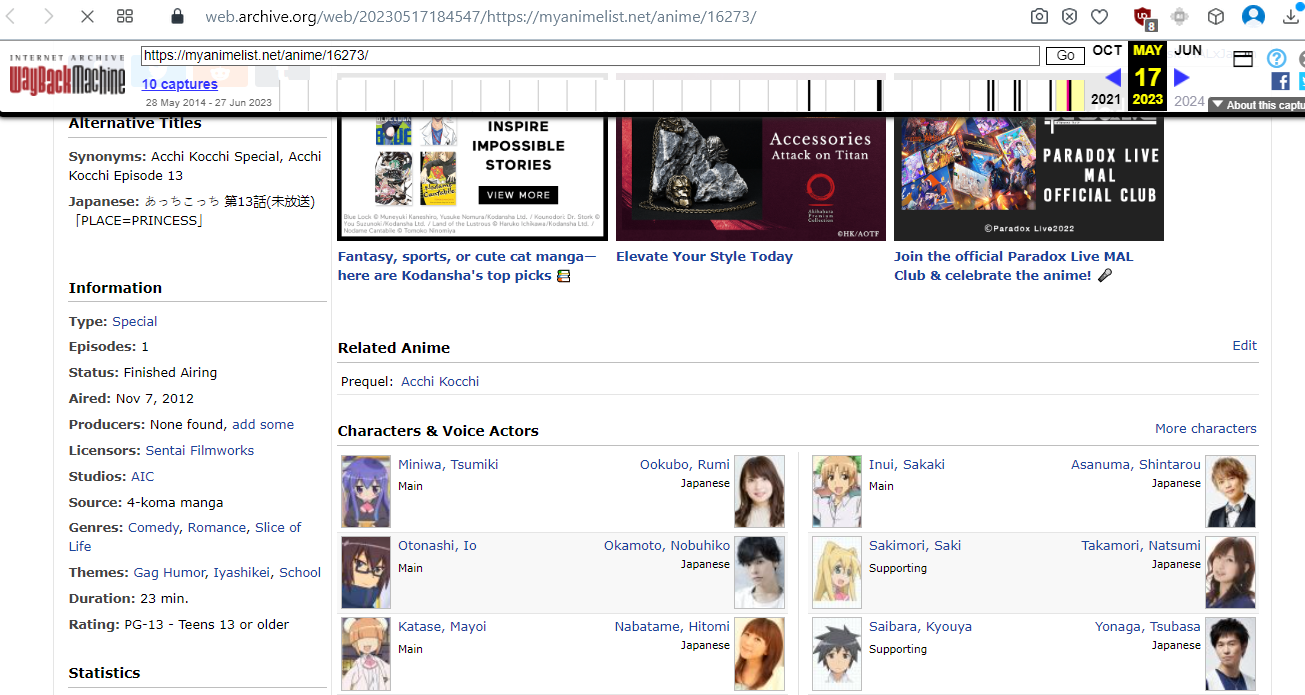Click the Wayback Machine logo
The image size is (1305, 695).
[x=68, y=75]
